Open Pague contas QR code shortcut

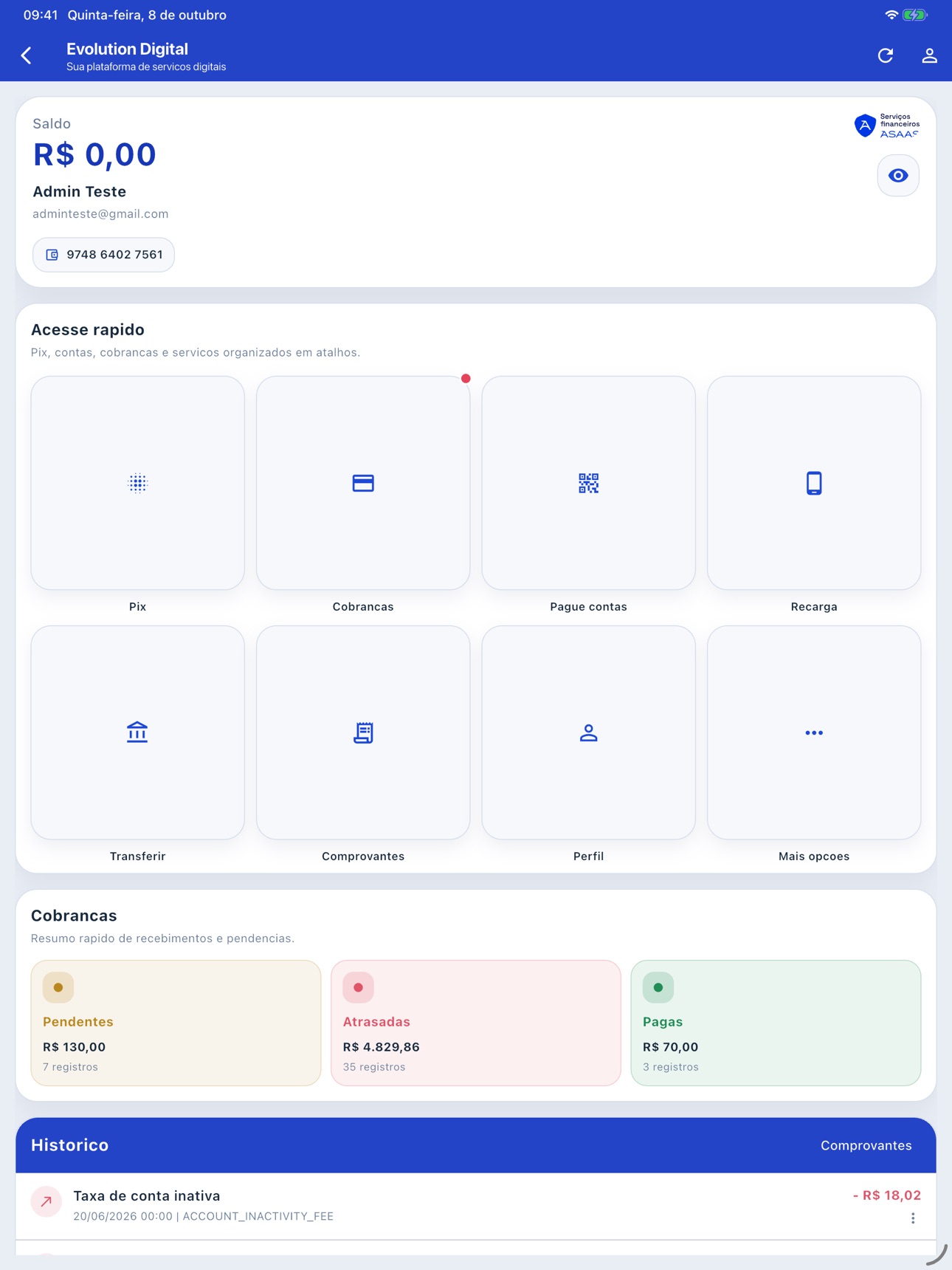[589, 483]
